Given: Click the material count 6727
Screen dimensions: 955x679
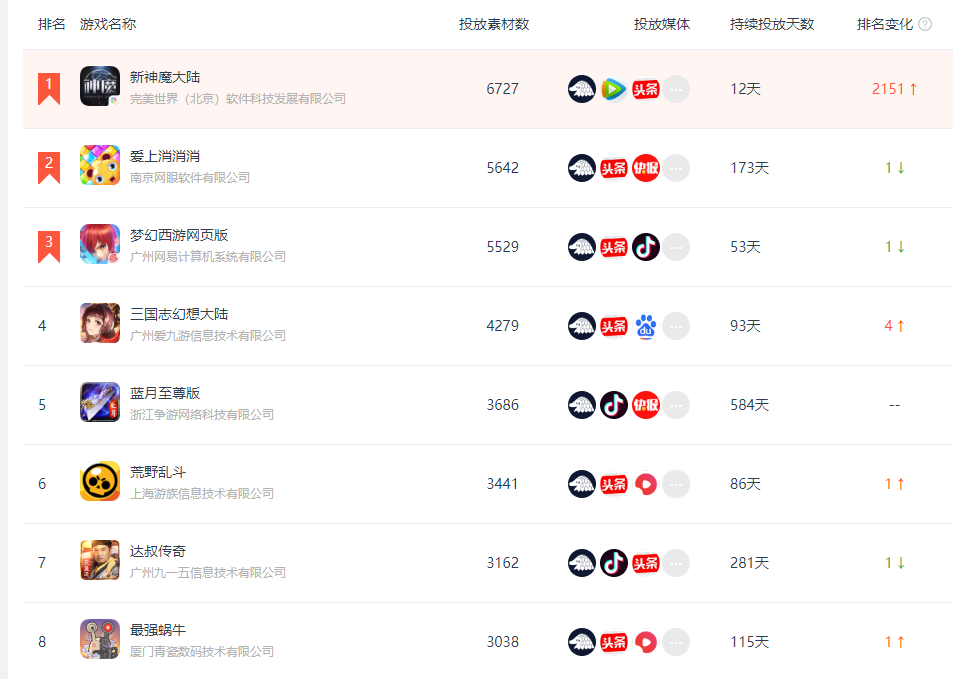Looking at the screenshot, I should (502, 90).
